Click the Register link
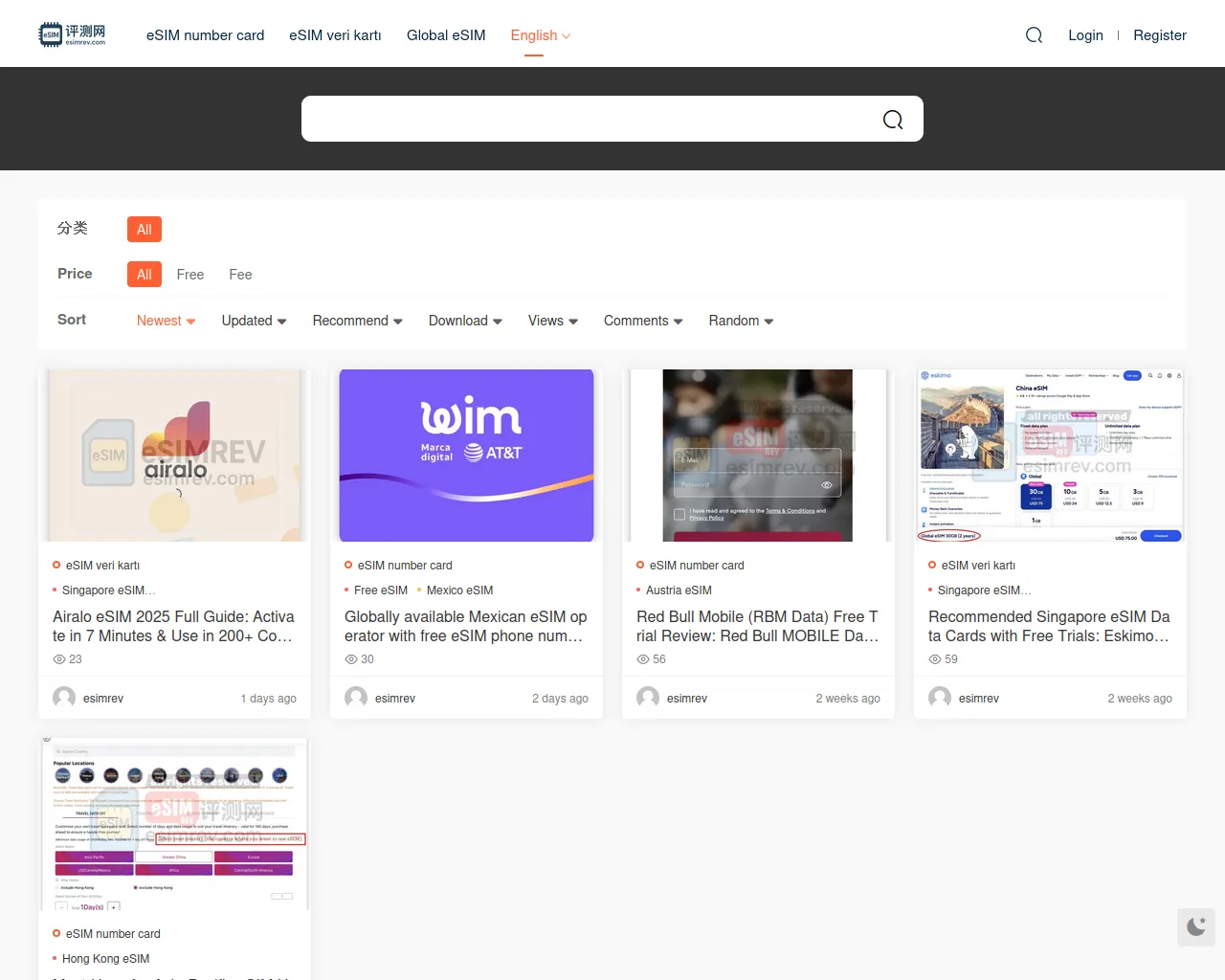 point(1159,35)
